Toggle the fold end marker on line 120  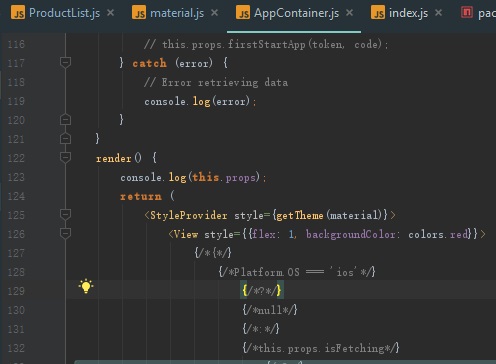tap(65, 119)
